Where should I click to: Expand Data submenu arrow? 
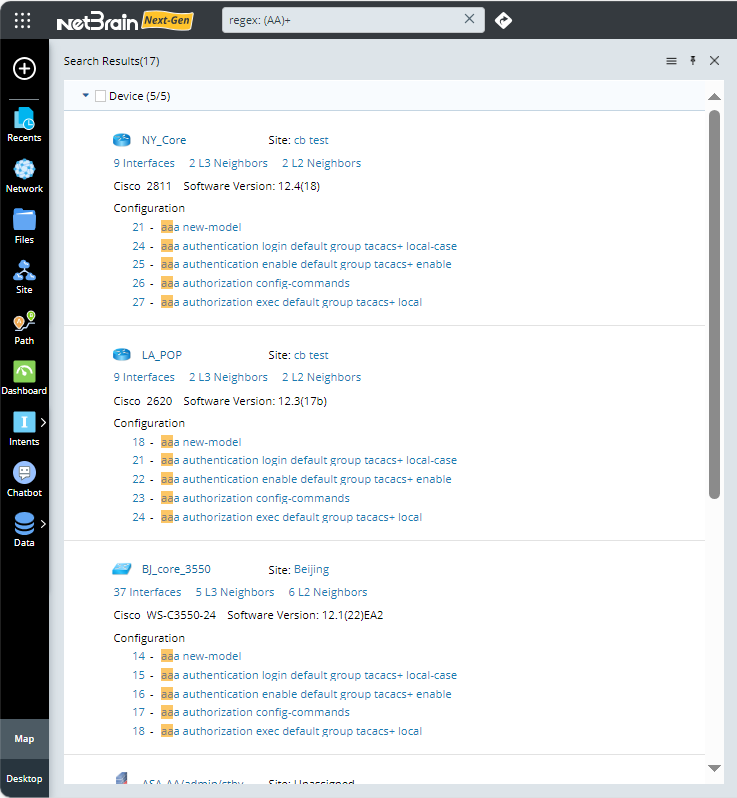click(x=43, y=524)
